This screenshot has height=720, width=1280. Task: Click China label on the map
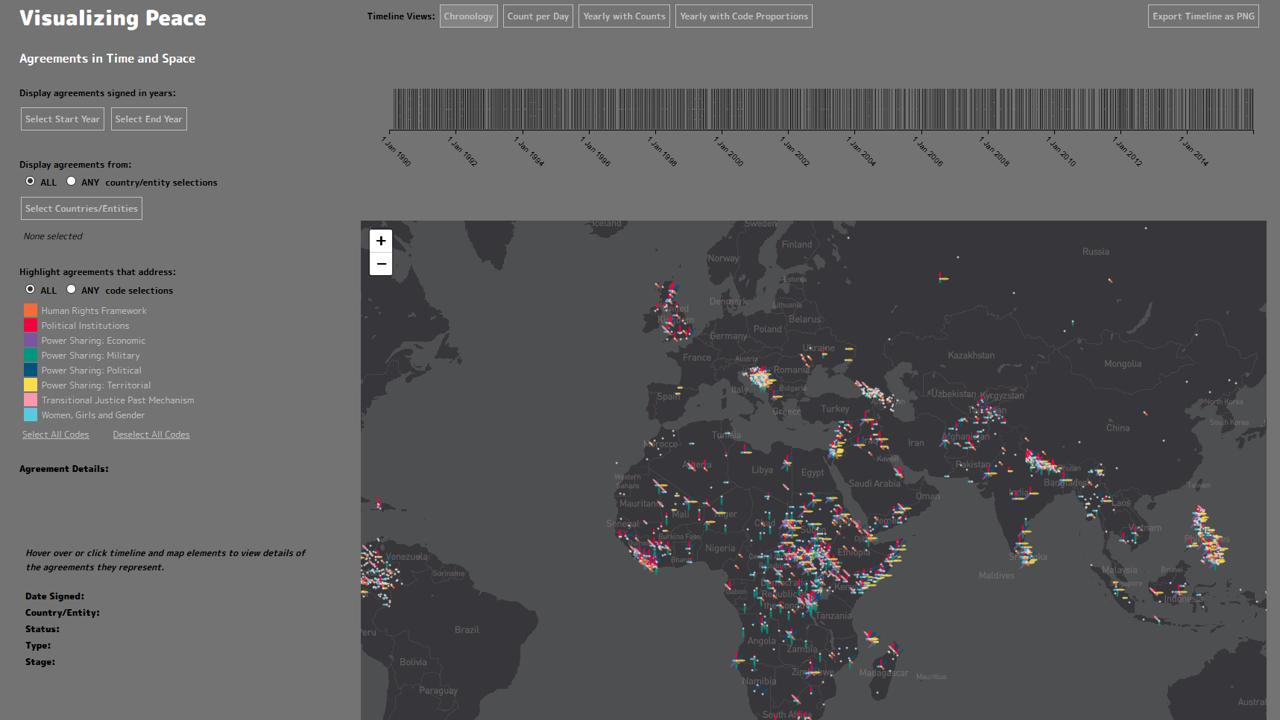pyautogui.click(x=1118, y=428)
